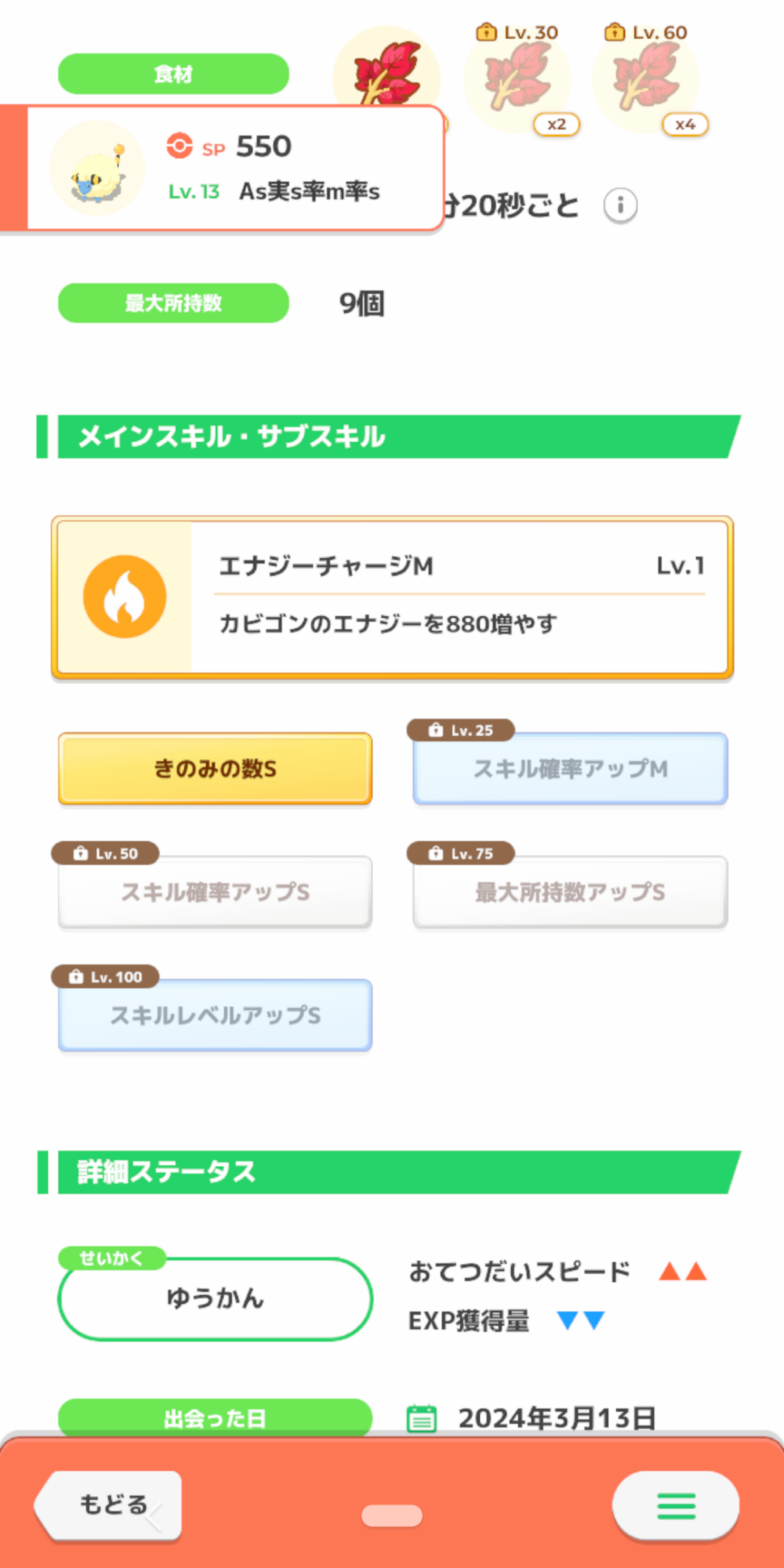Tap the ゆうかん nature pill
784x1568 pixels.
[215, 1298]
